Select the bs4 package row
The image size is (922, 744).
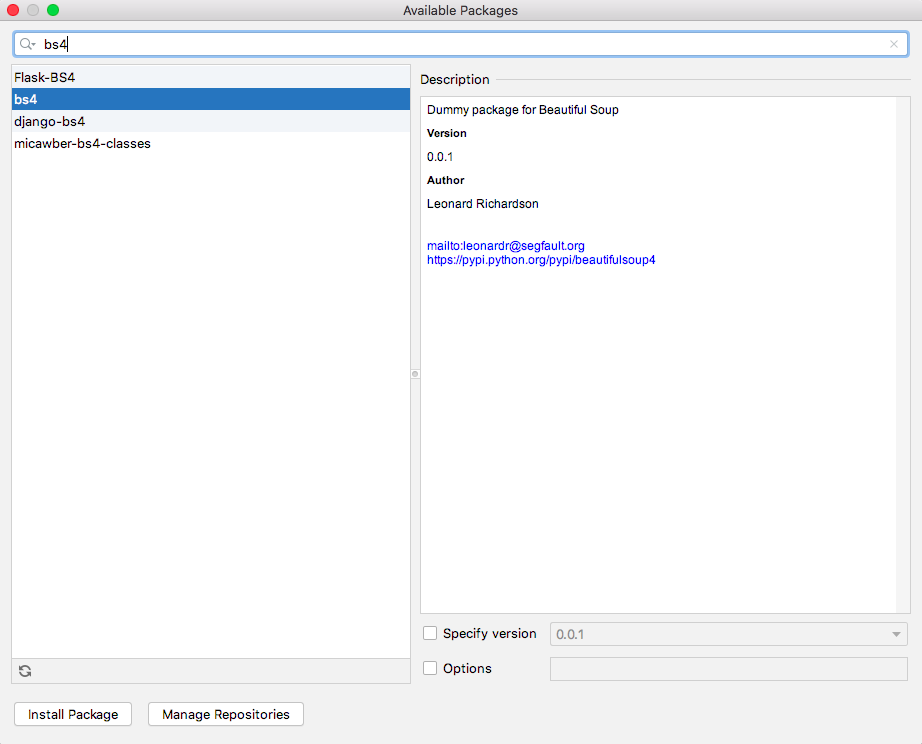pyautogui.click(x=211, y=99)
